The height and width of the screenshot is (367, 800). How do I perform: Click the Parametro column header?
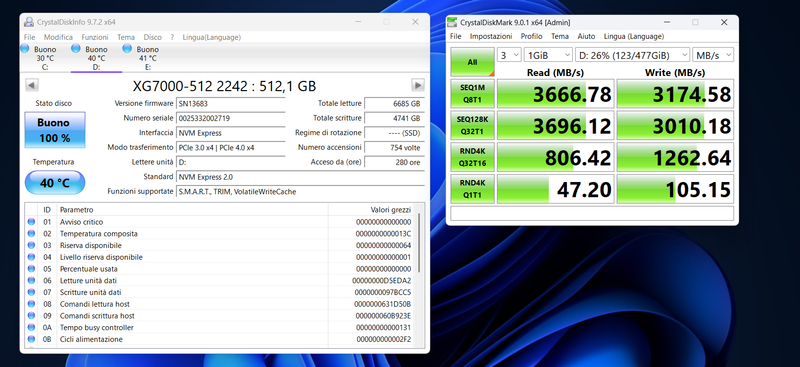192,210
